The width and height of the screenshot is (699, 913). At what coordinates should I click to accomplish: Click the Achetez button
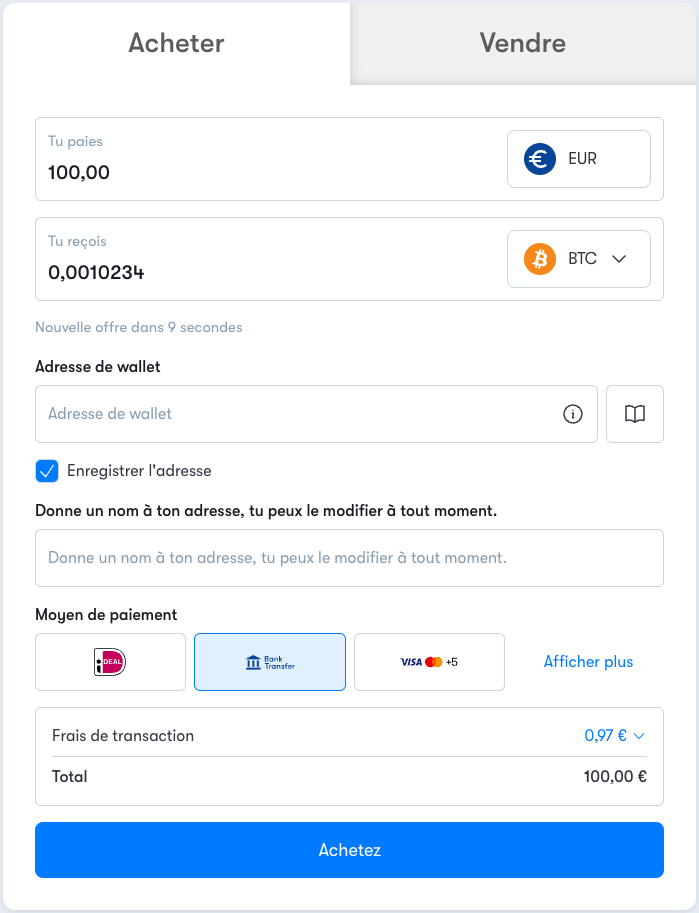pyautogui.click(x=350, y=850)
